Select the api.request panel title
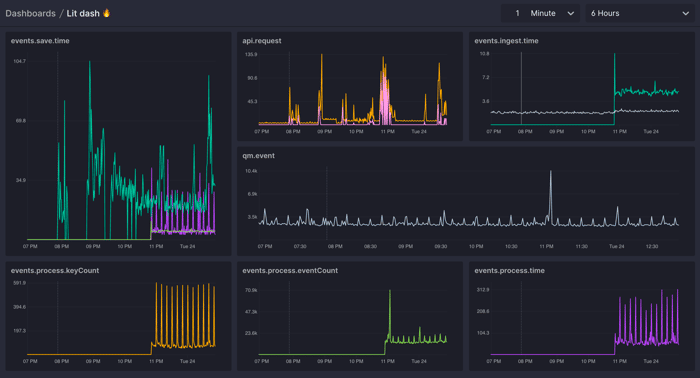The image size is (700, 378). click(262, 41)
